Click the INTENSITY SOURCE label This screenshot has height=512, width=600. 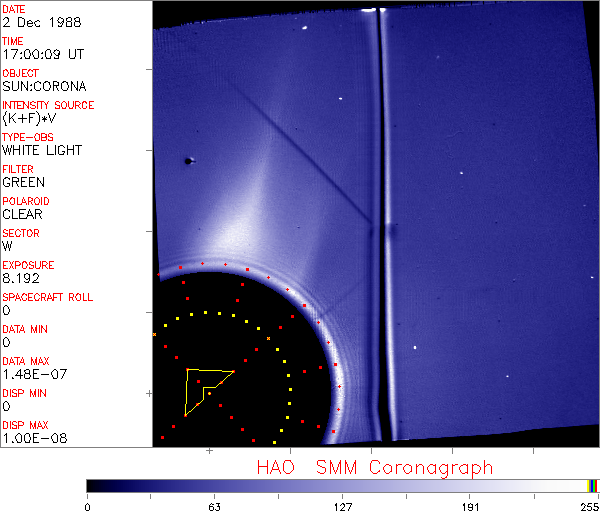(x=48, y=105)
